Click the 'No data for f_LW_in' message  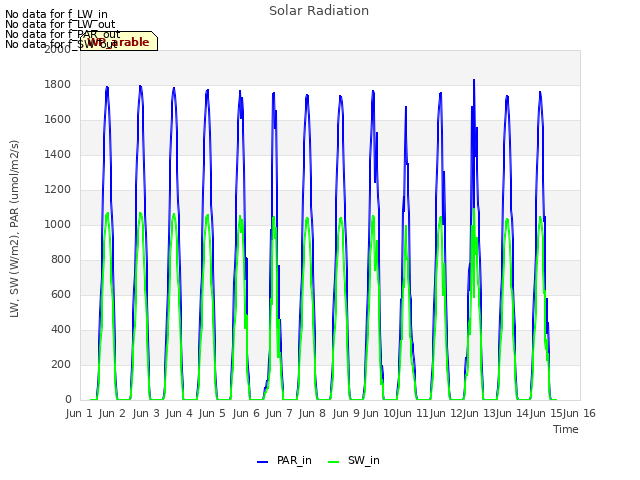[56, 14]
